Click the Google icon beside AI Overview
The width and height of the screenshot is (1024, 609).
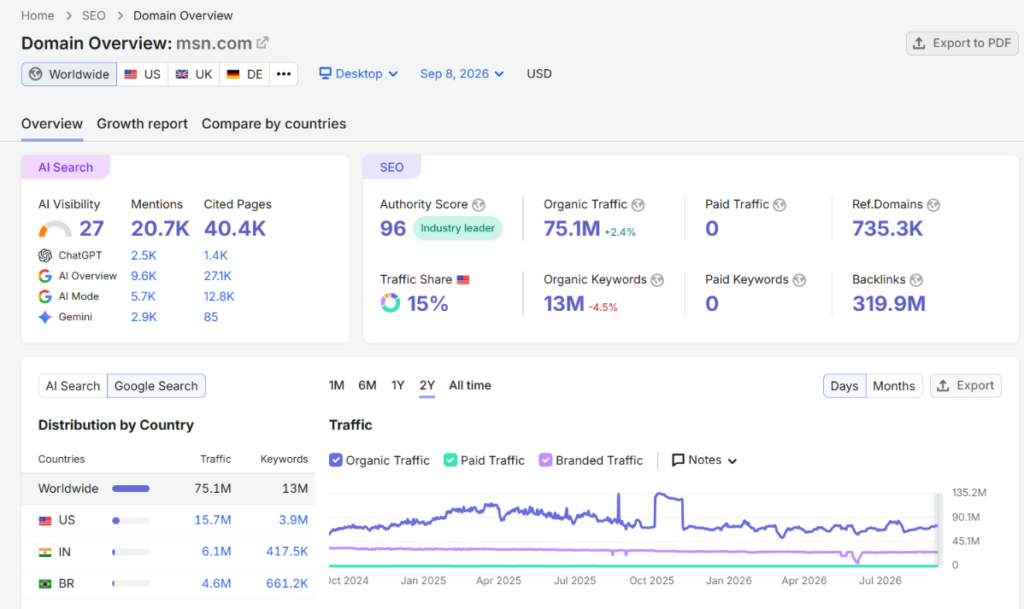[x=45, y=276]
